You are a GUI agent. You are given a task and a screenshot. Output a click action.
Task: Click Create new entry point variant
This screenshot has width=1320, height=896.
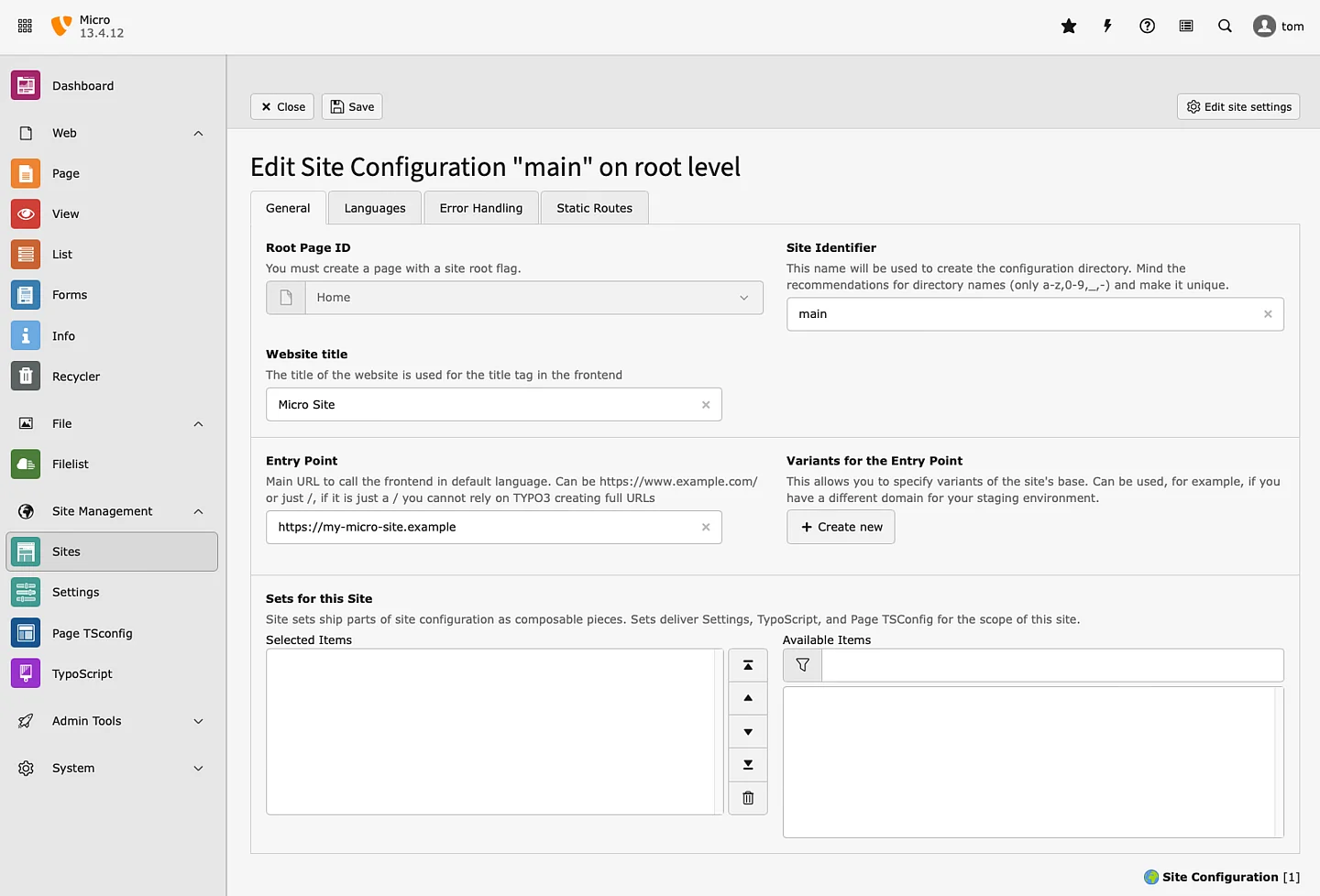(841, 527)
